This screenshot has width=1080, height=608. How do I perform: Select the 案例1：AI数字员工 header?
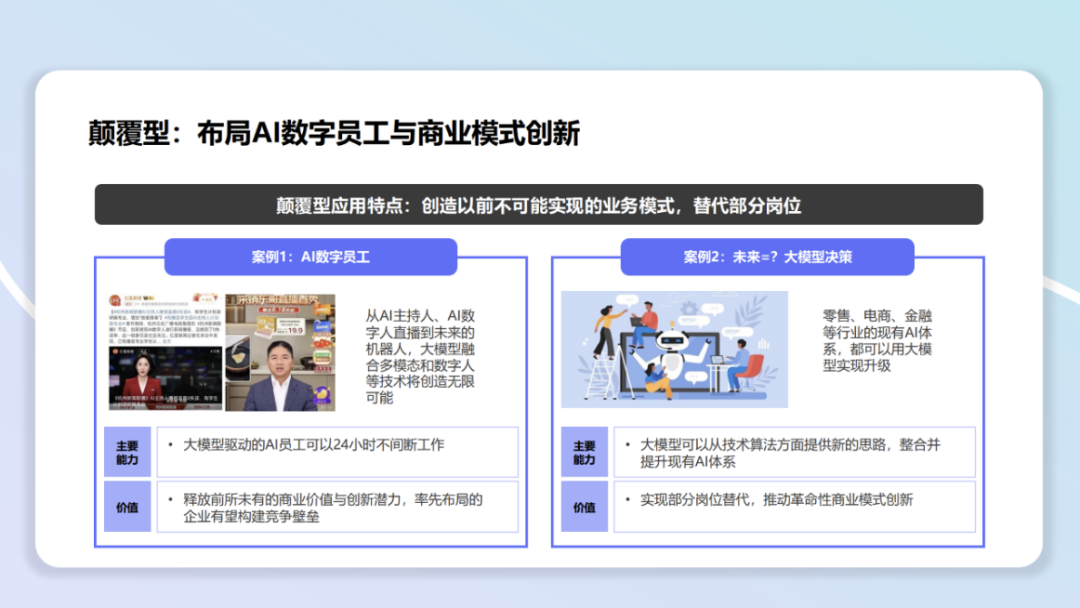[311, 257]
